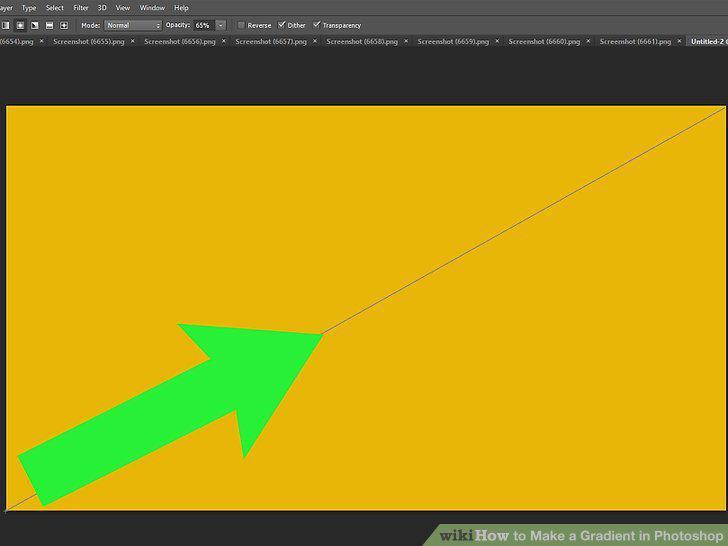
Task: Close the Screenshot (6661).png tab
Action: 679,41
